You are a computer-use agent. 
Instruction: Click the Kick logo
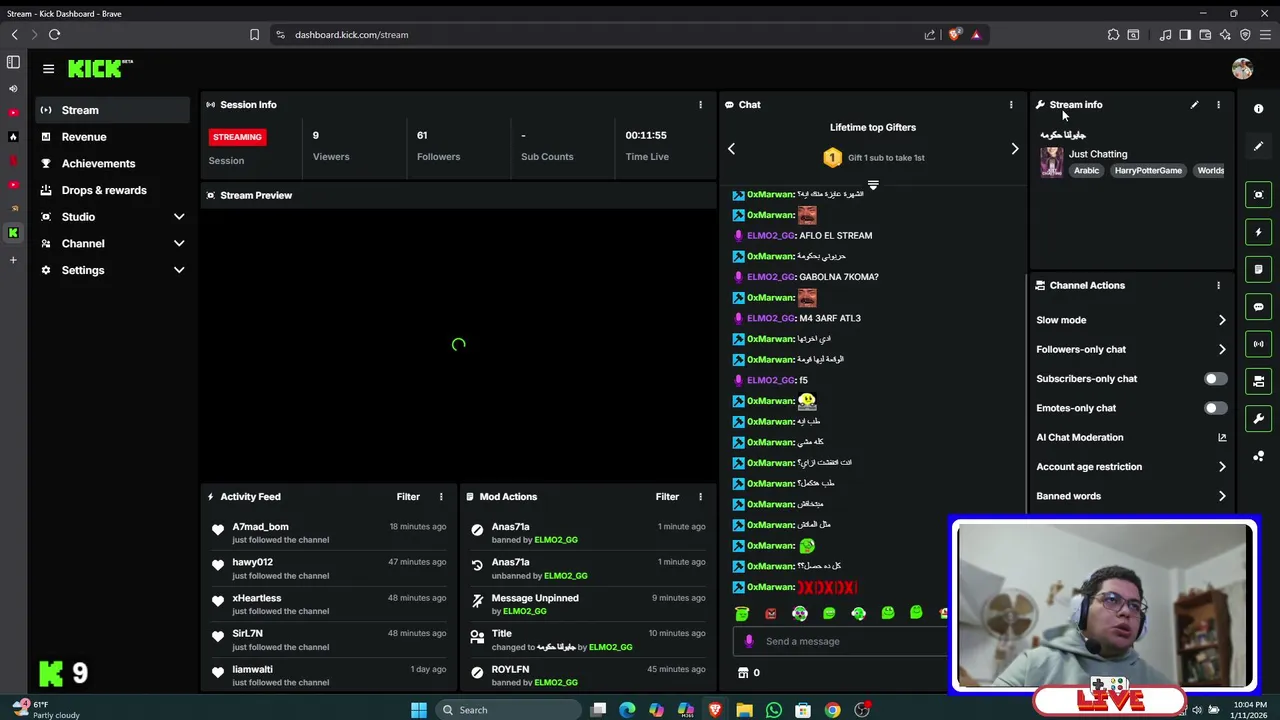(100, 69)
